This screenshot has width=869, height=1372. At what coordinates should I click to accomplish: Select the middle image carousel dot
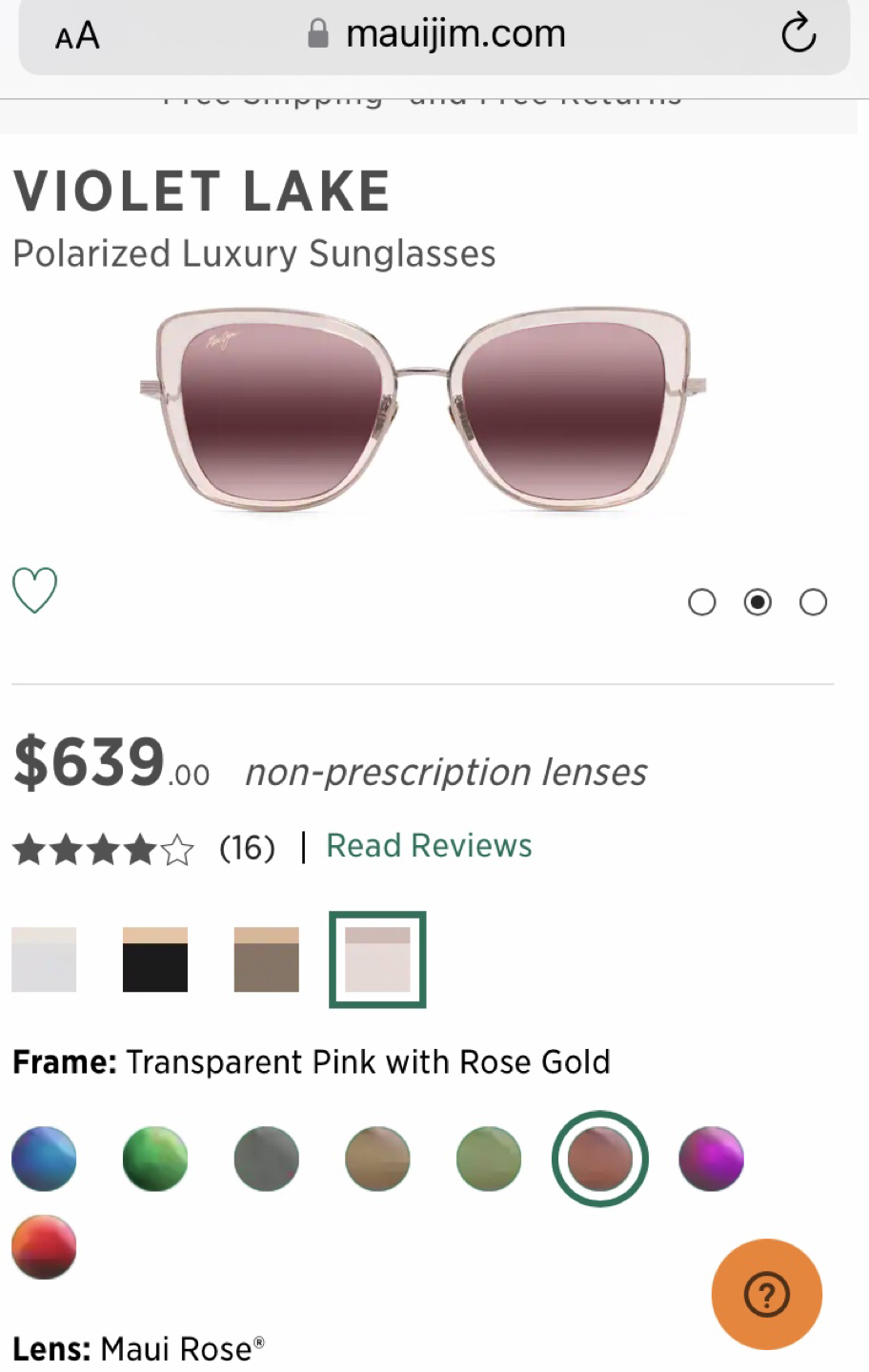tap(758, 602)
